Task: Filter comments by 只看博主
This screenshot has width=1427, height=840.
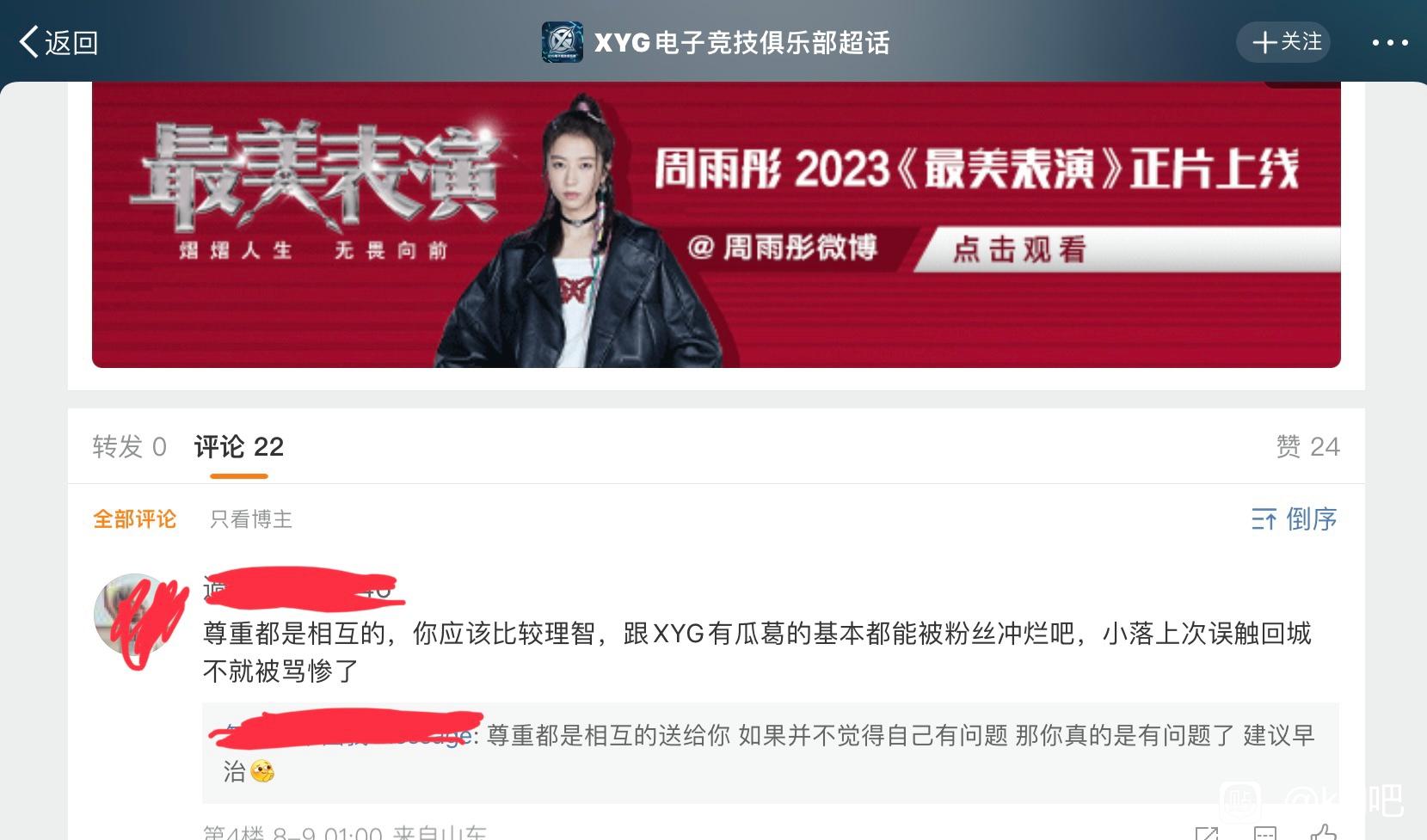Action: point(251,519)
